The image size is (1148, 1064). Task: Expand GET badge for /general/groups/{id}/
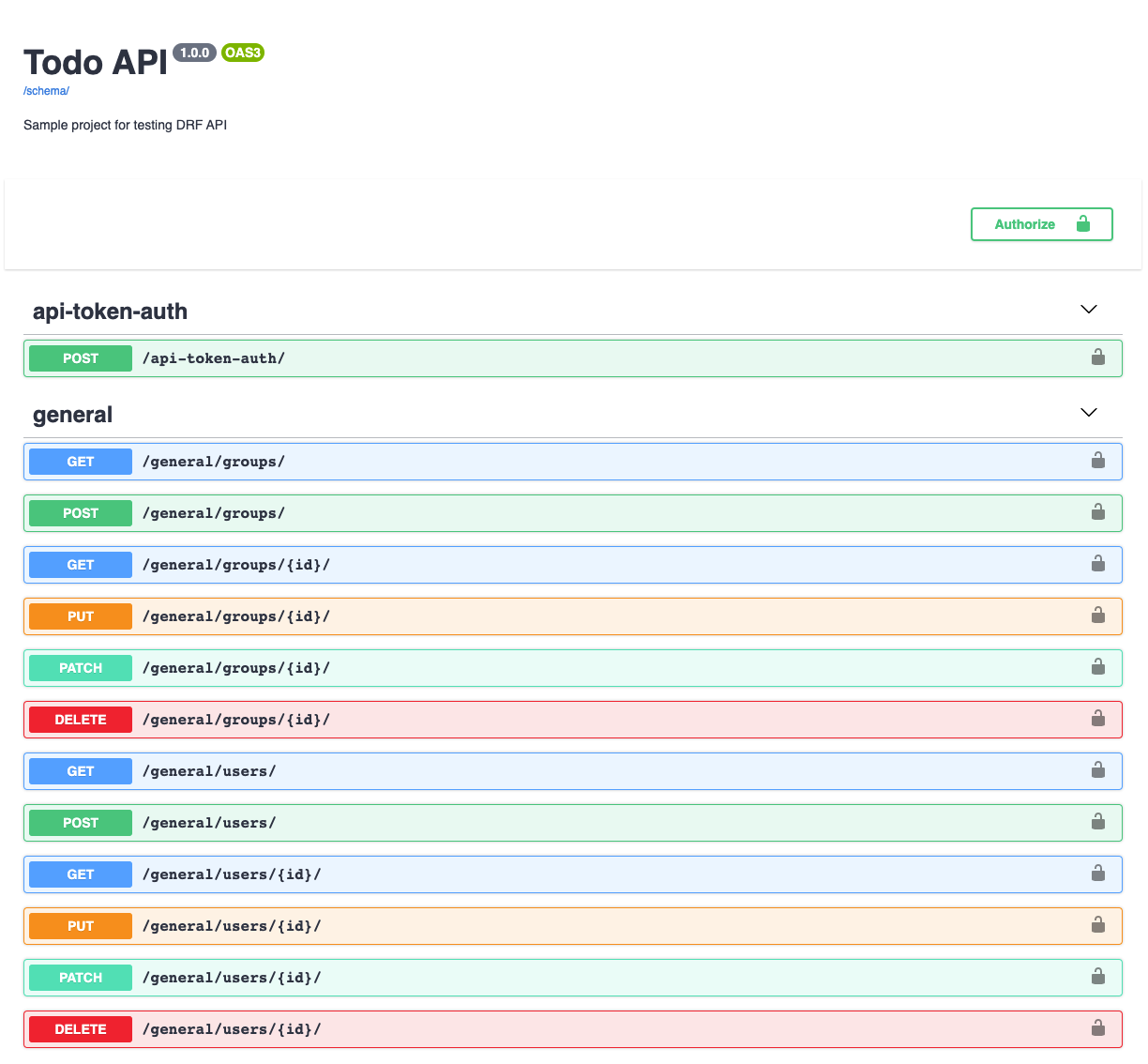tap(81, 565)
